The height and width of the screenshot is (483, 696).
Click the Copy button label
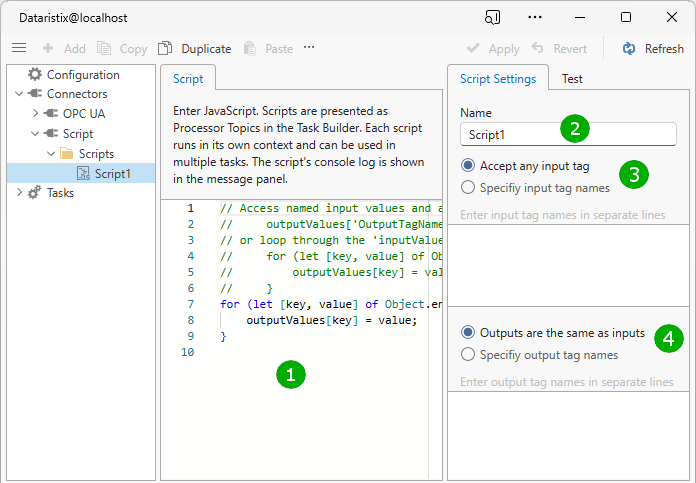pos(134,49)
